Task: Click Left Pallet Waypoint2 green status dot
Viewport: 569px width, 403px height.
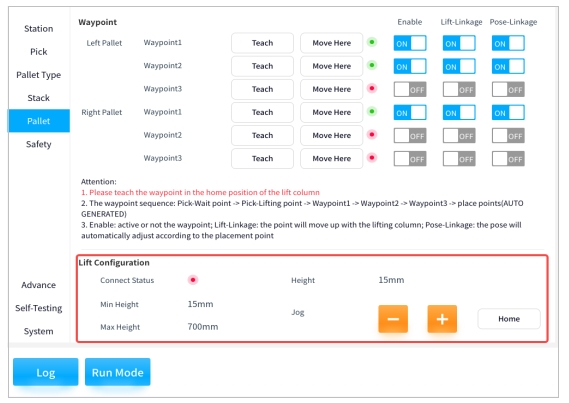Action: 372,65
